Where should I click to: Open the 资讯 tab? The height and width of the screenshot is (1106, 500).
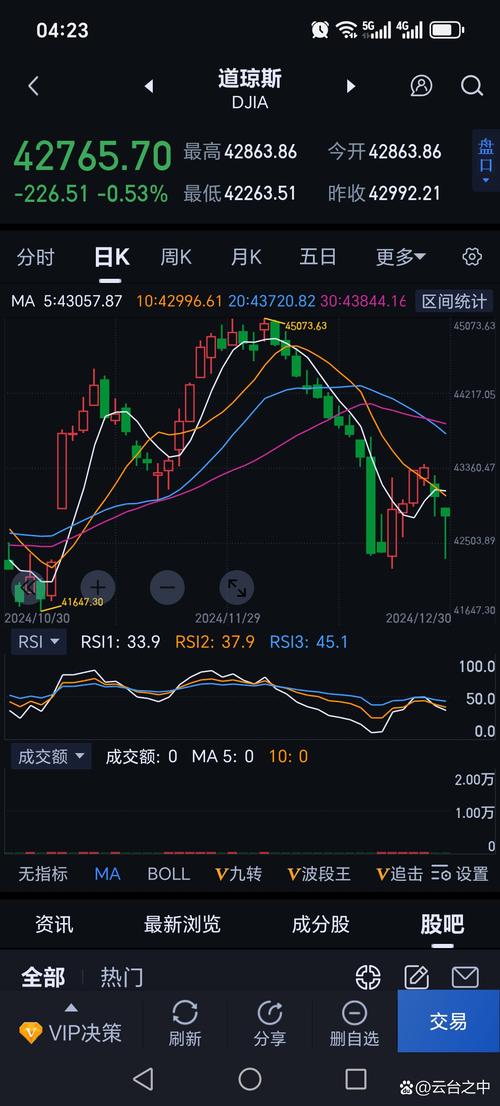[x=54, y=924]
